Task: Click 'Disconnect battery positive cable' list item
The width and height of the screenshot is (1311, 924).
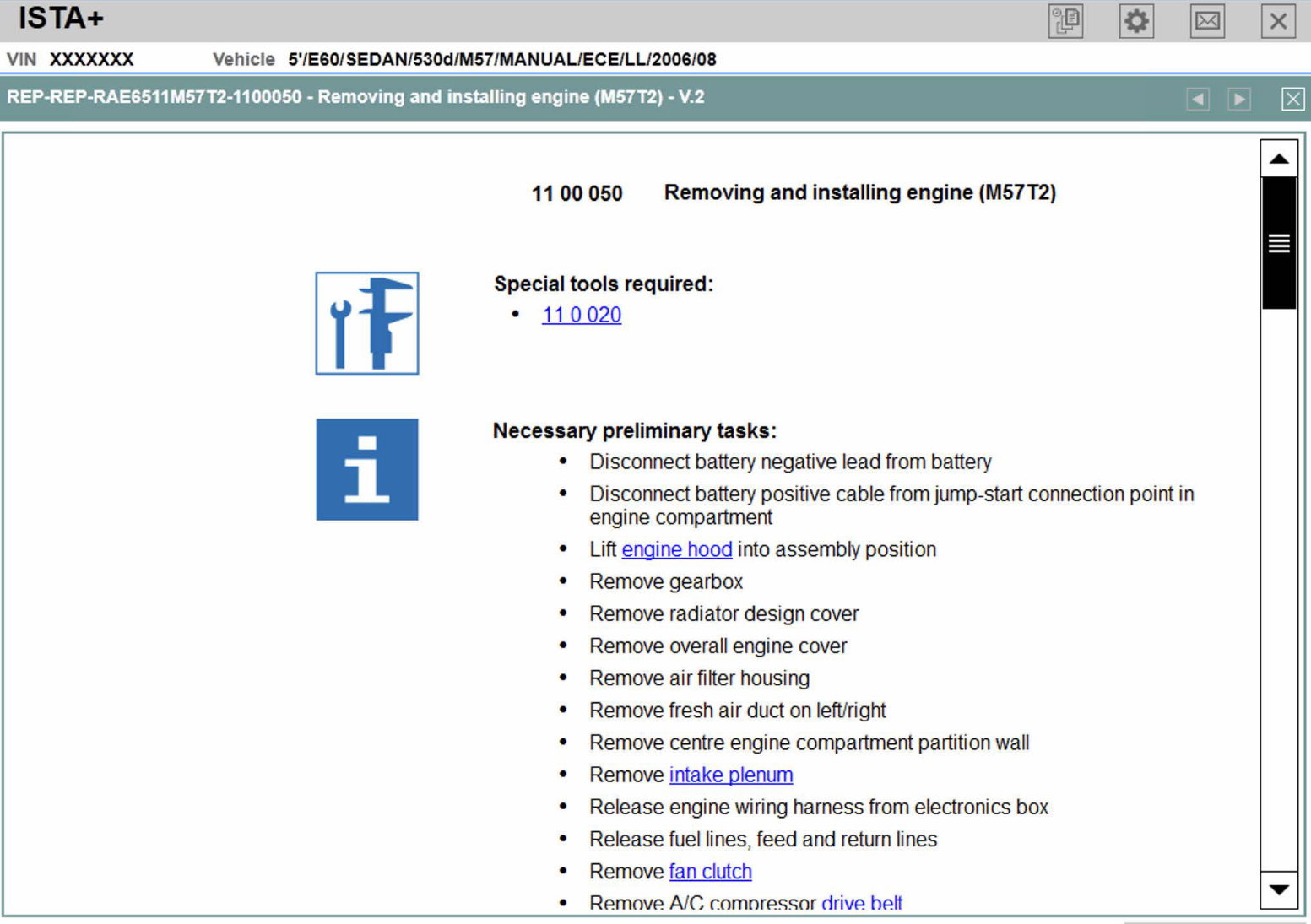Action: (x=891, y=505)
